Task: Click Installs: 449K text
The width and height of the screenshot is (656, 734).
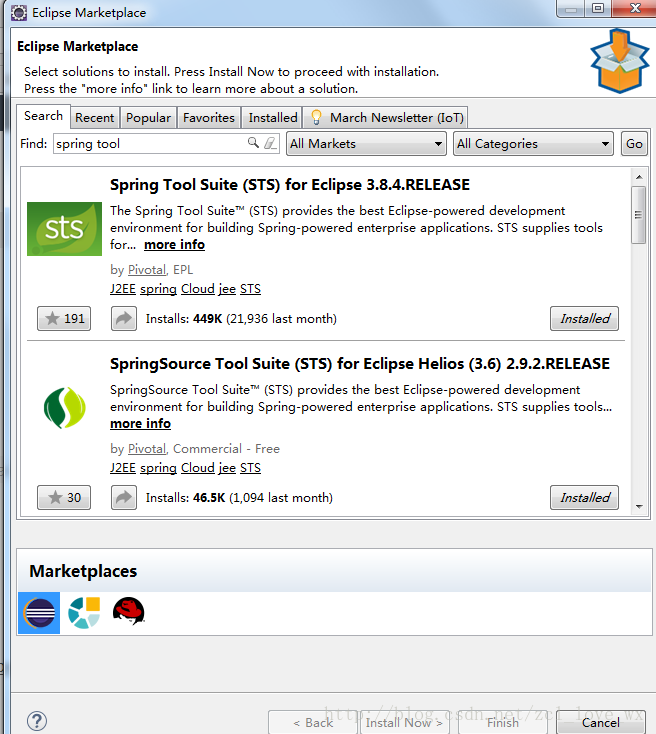Action: click(x=241, y=319)
